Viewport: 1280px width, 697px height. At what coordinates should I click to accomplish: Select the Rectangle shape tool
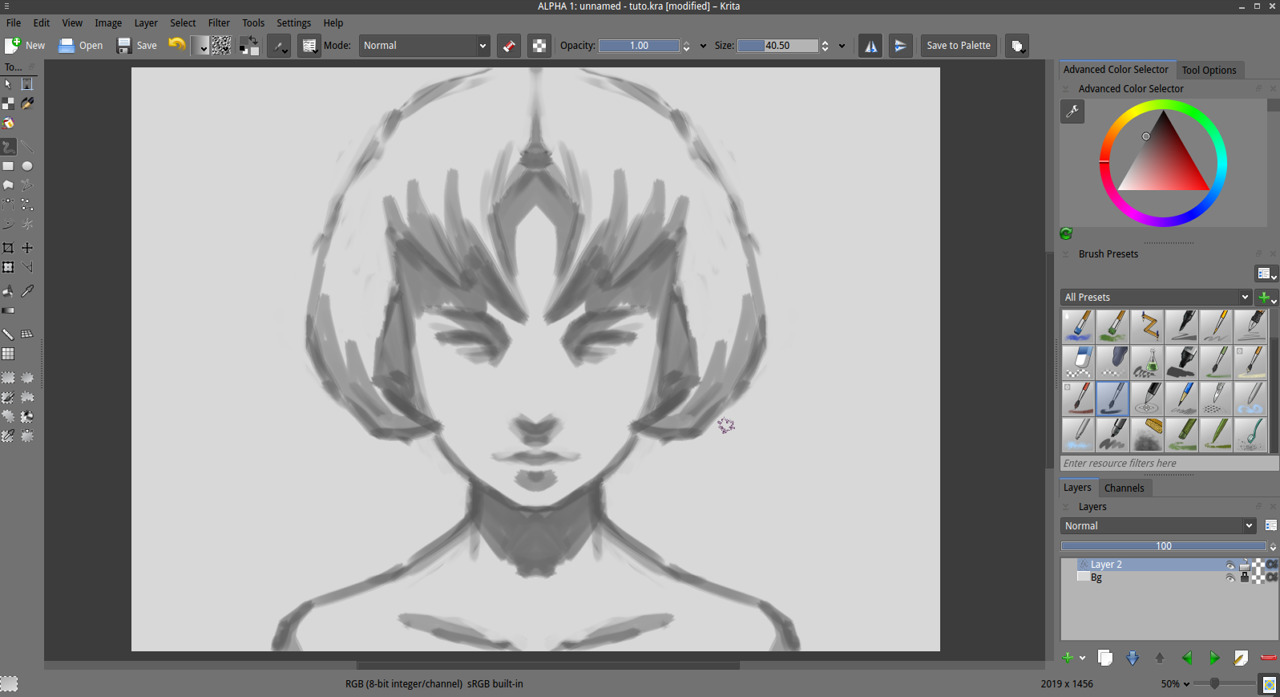point(8,166)
